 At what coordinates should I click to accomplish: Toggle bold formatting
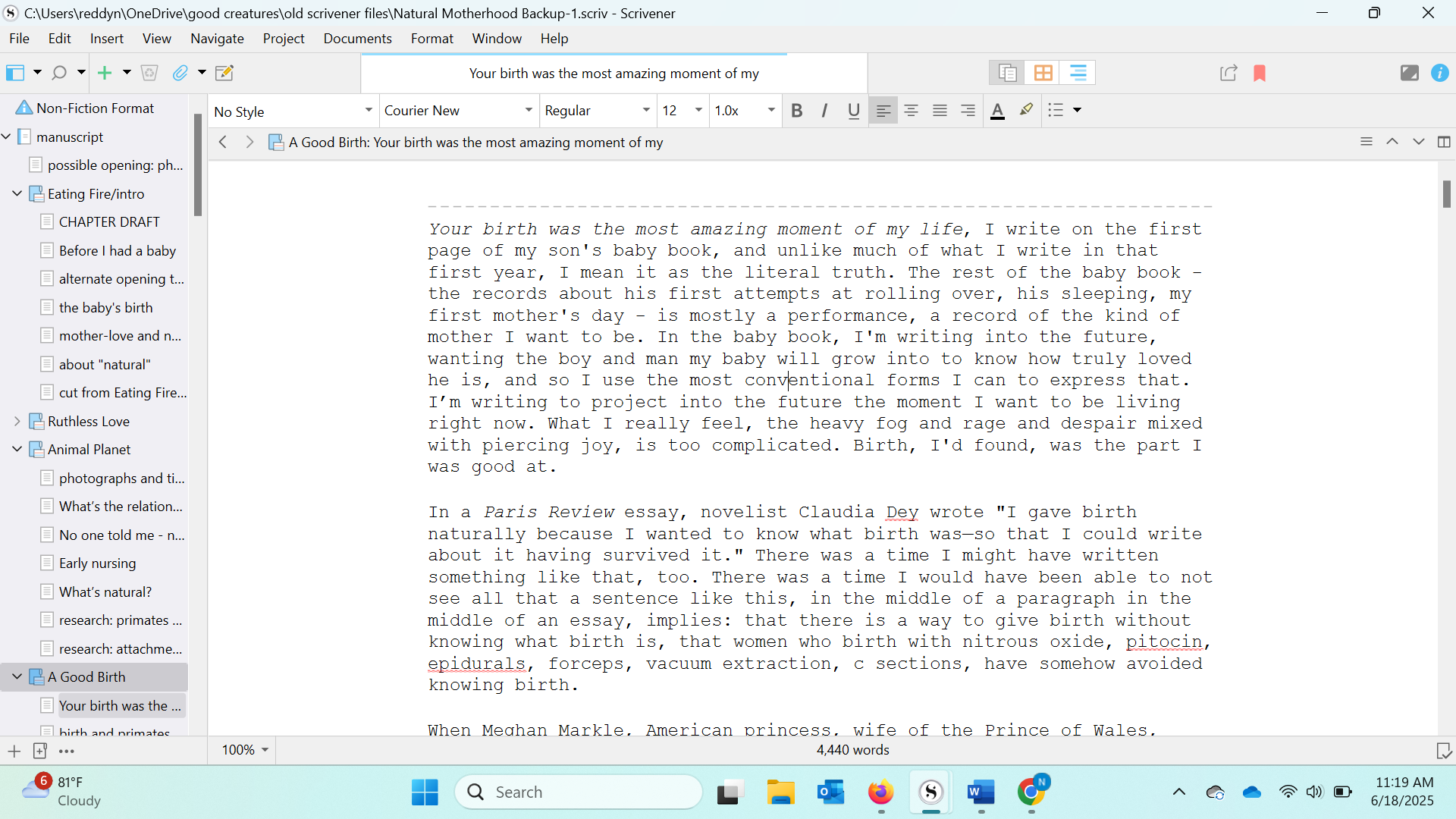pos(796,111)
